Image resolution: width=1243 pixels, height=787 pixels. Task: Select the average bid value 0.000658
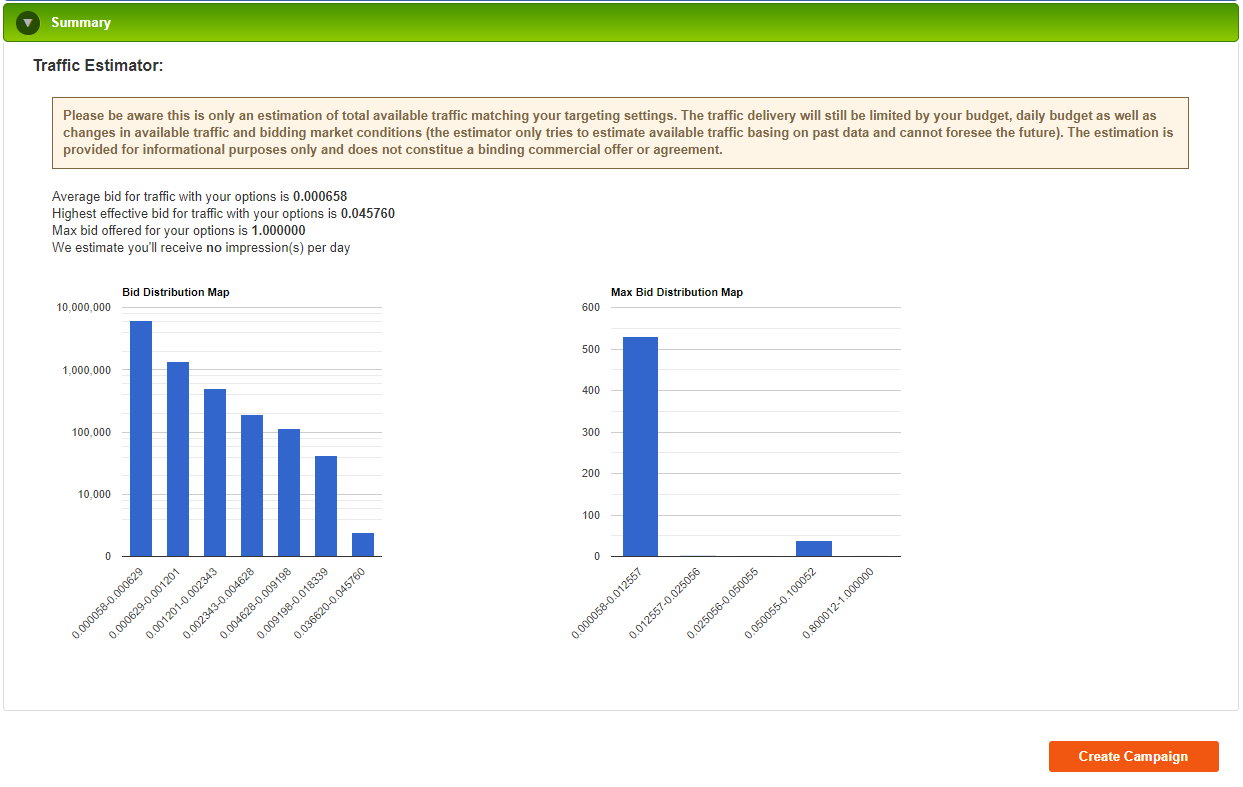coord(320,197)
